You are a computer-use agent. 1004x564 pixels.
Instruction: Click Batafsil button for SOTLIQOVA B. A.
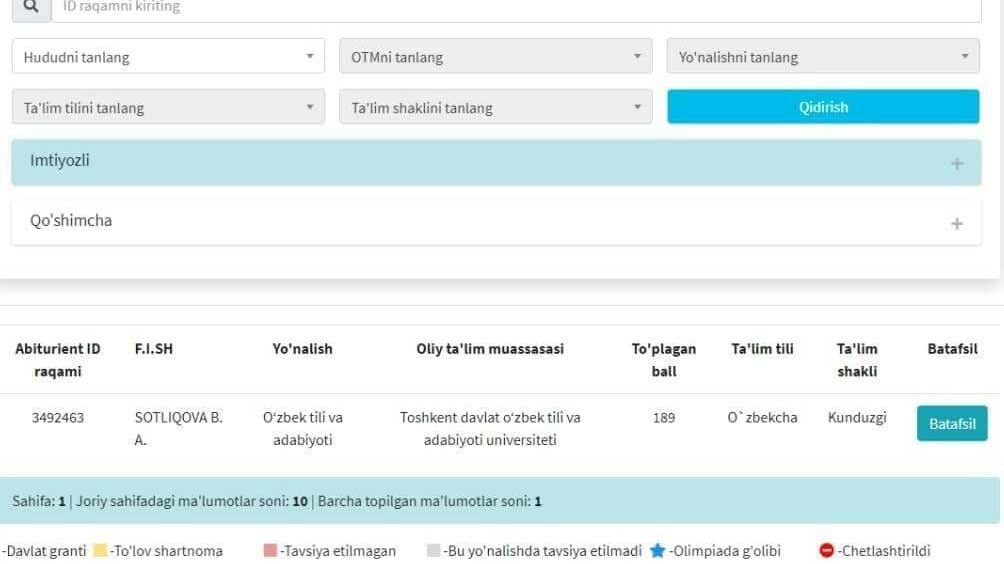951,424
